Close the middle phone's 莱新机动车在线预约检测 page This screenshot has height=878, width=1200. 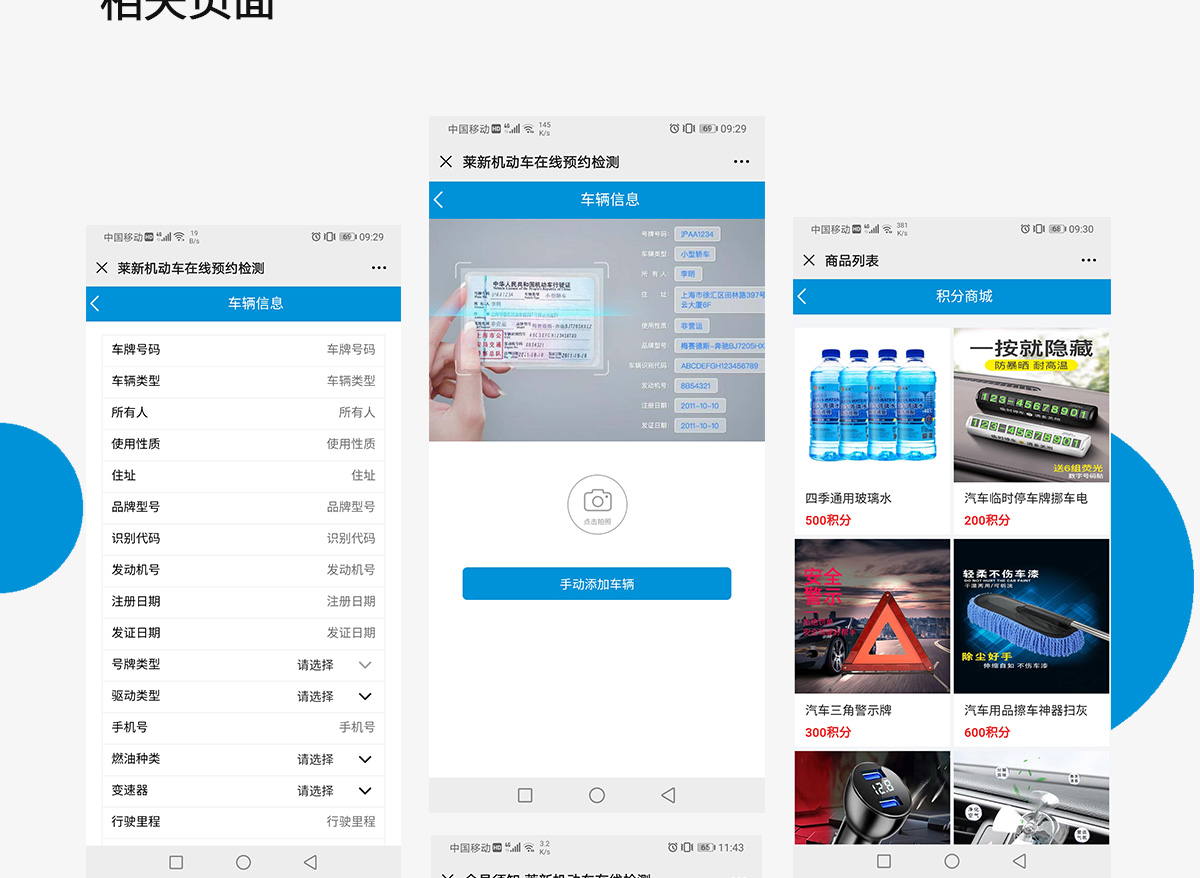coord(446,162)
